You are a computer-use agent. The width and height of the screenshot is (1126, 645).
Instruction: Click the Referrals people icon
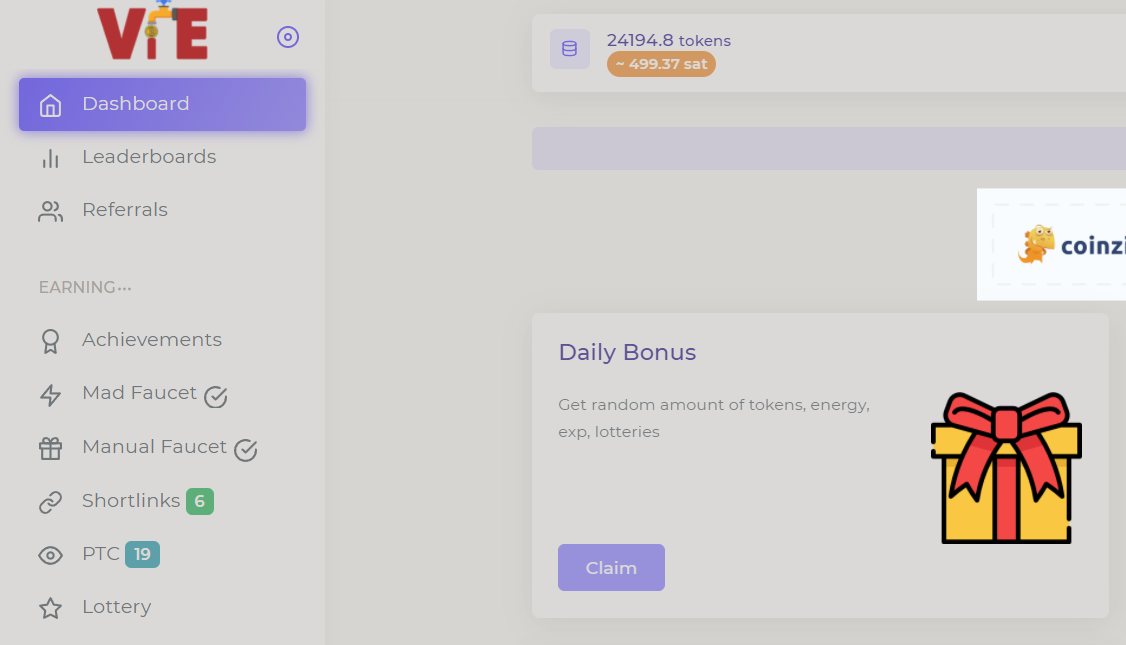(x=50, y=211)
